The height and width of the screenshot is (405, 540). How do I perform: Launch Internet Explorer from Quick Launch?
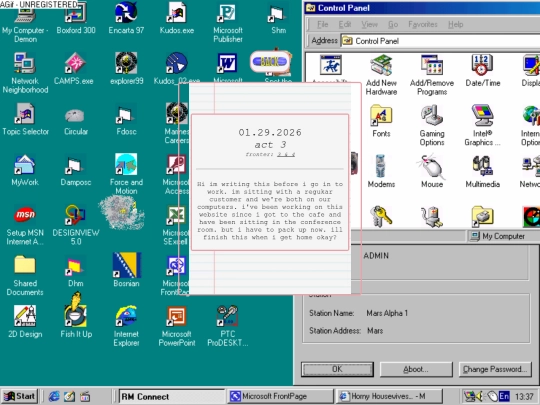tap(54, 396)
